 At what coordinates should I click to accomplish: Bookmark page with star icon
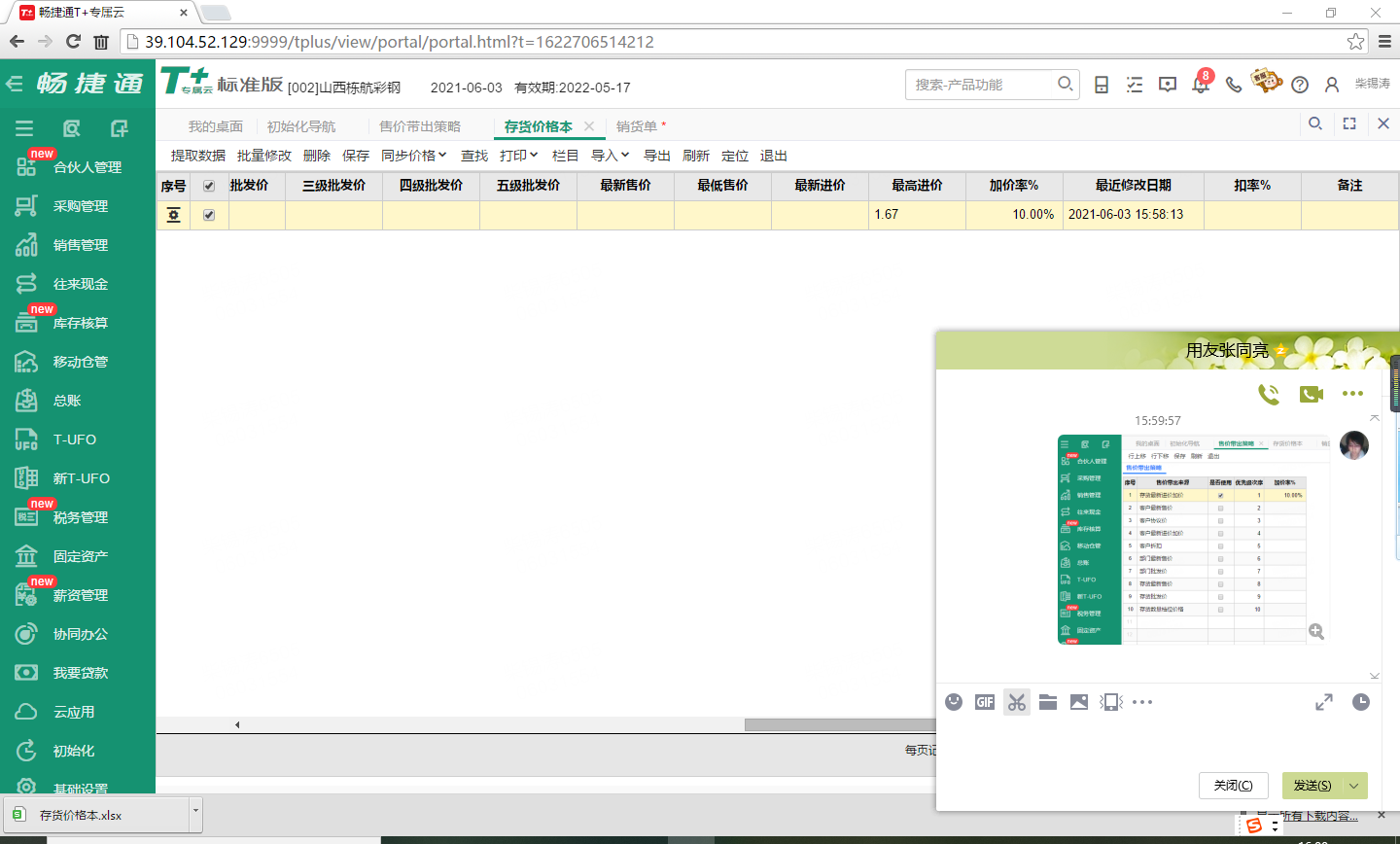[x=1355, y=42]
